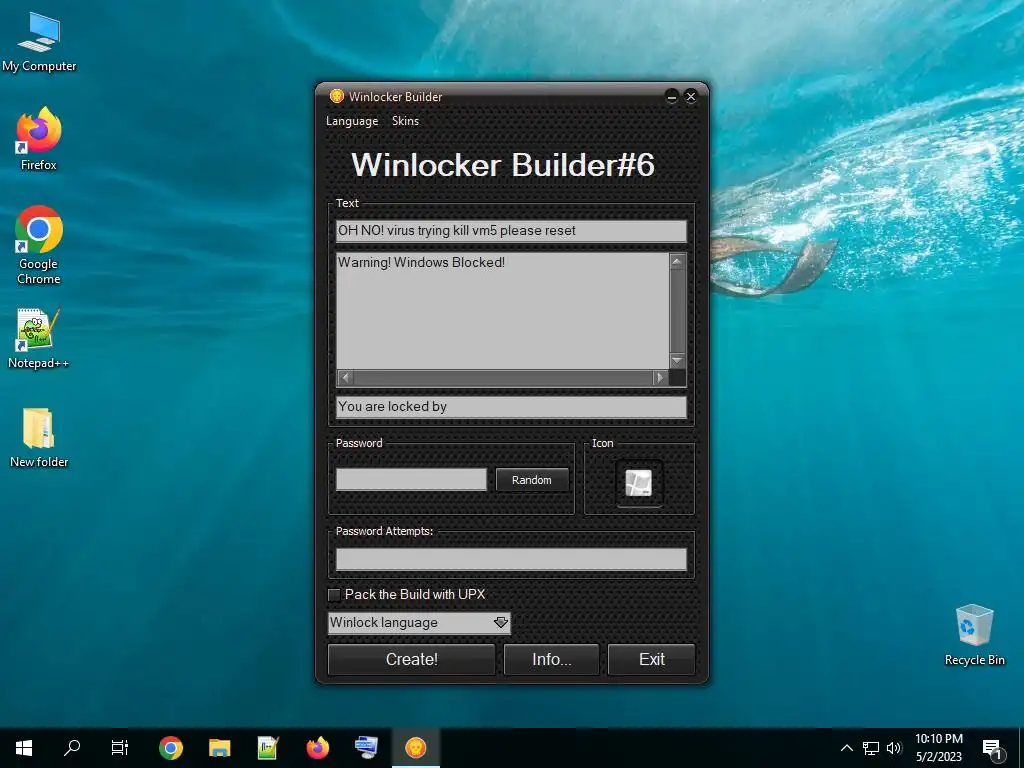The width and height of the screenshot is (1024, 768).
Task: Click the horizontal scrollbar right arrow
Action: coord(660,377)
